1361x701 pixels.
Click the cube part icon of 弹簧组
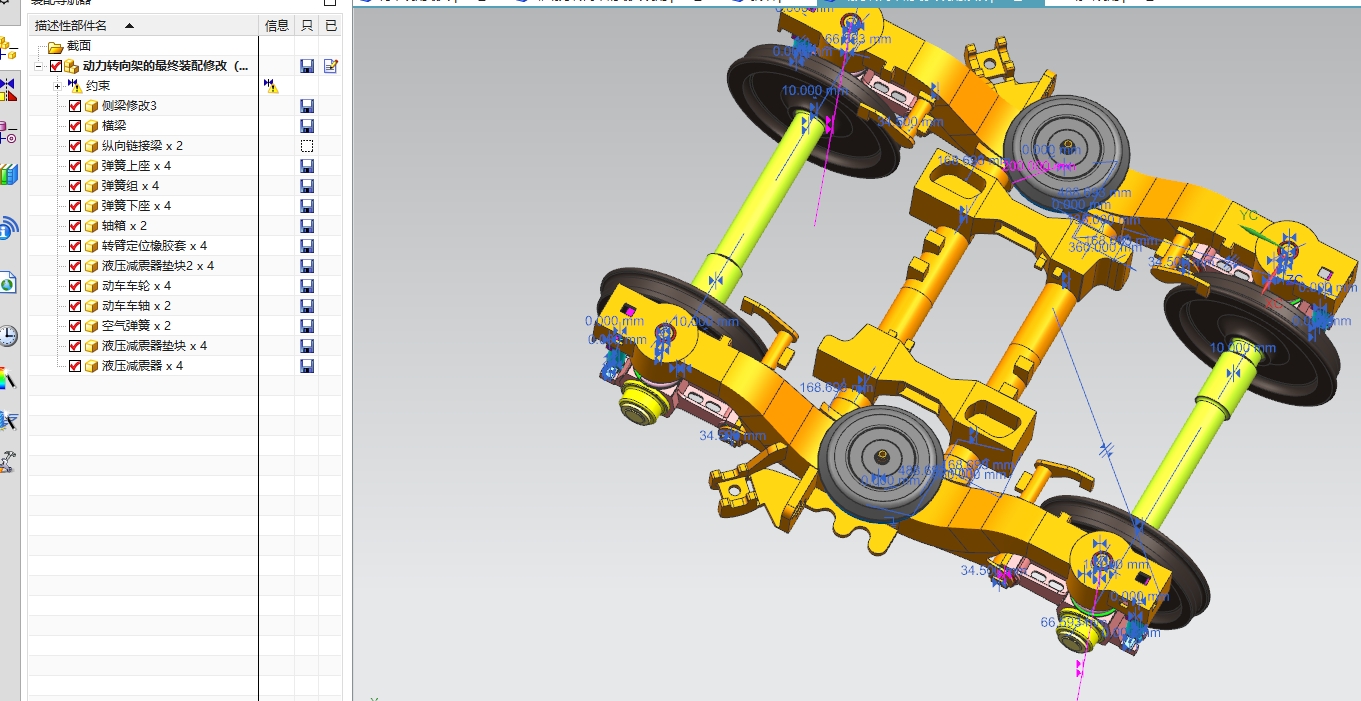(x=91, y=186)
